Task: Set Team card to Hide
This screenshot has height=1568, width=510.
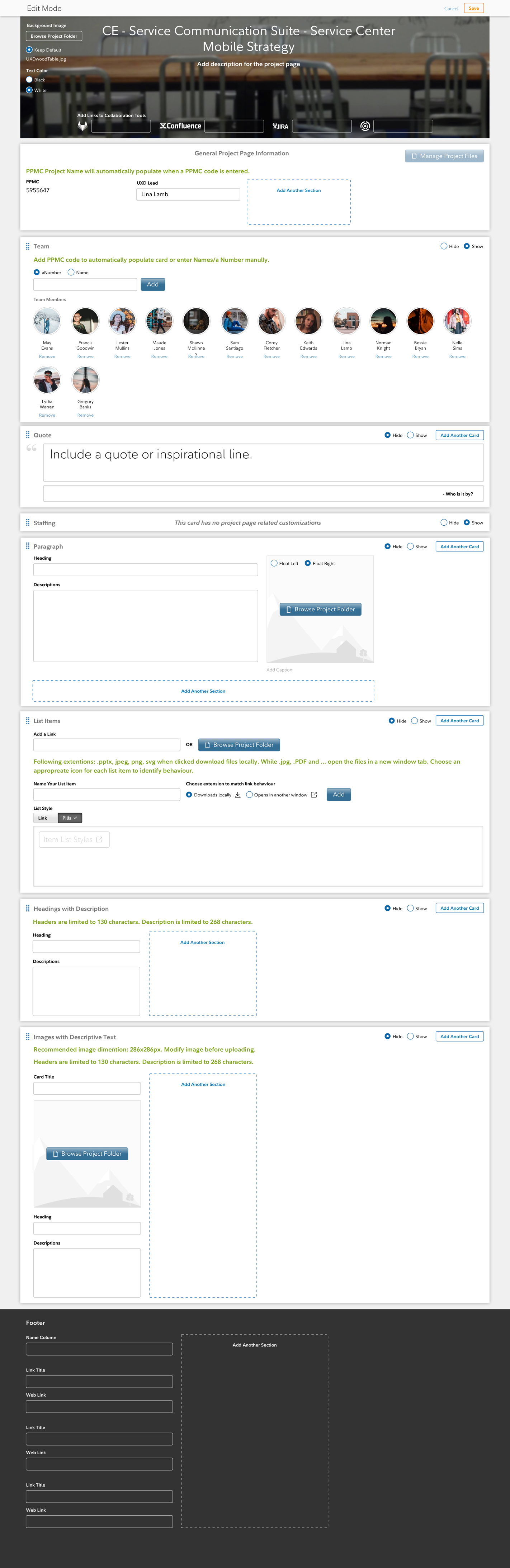Action: point(444,246)
